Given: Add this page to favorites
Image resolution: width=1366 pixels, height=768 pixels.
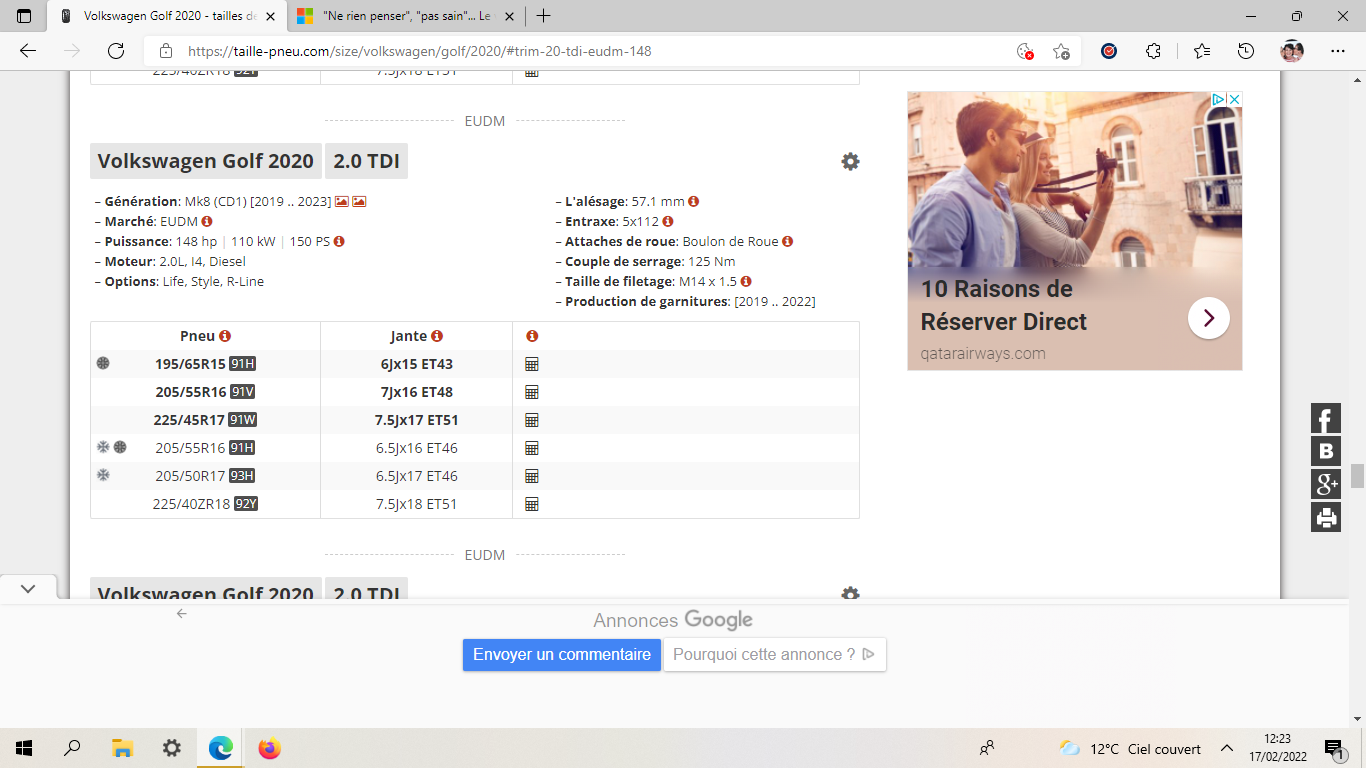Looking at the screenshot, I should (x=1061, y=51).
